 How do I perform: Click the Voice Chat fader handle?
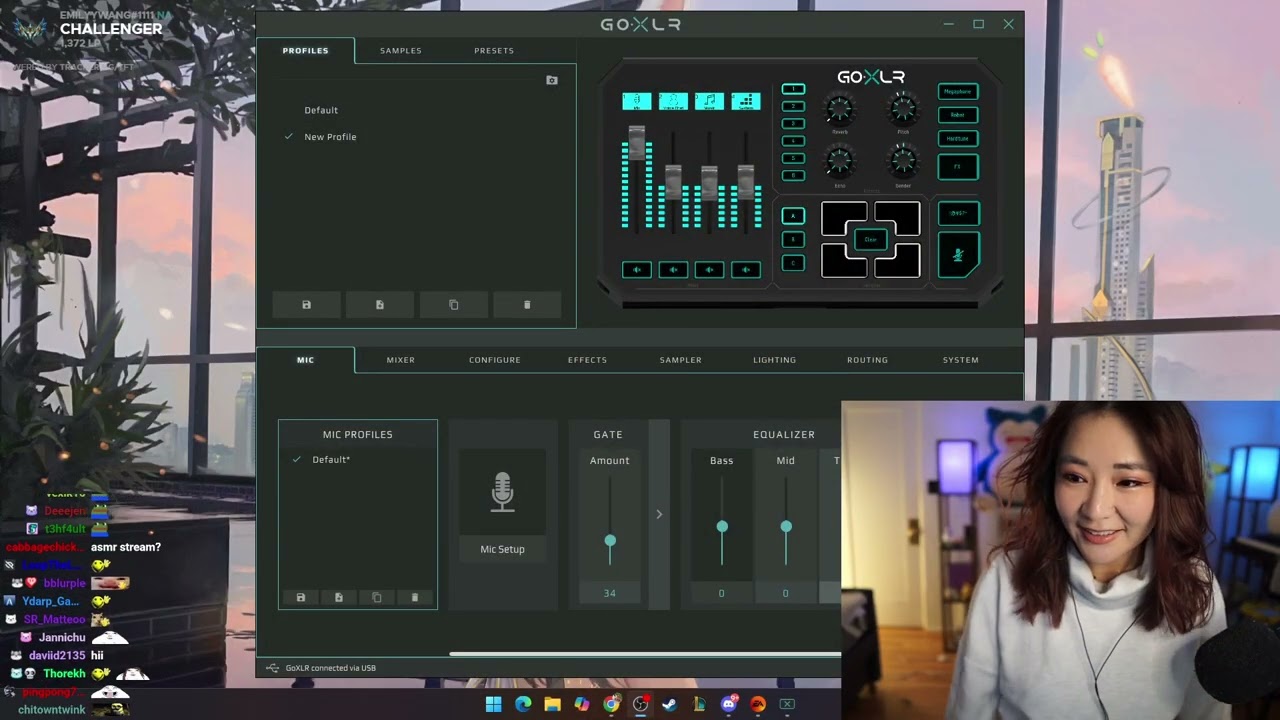click(673, 182)
